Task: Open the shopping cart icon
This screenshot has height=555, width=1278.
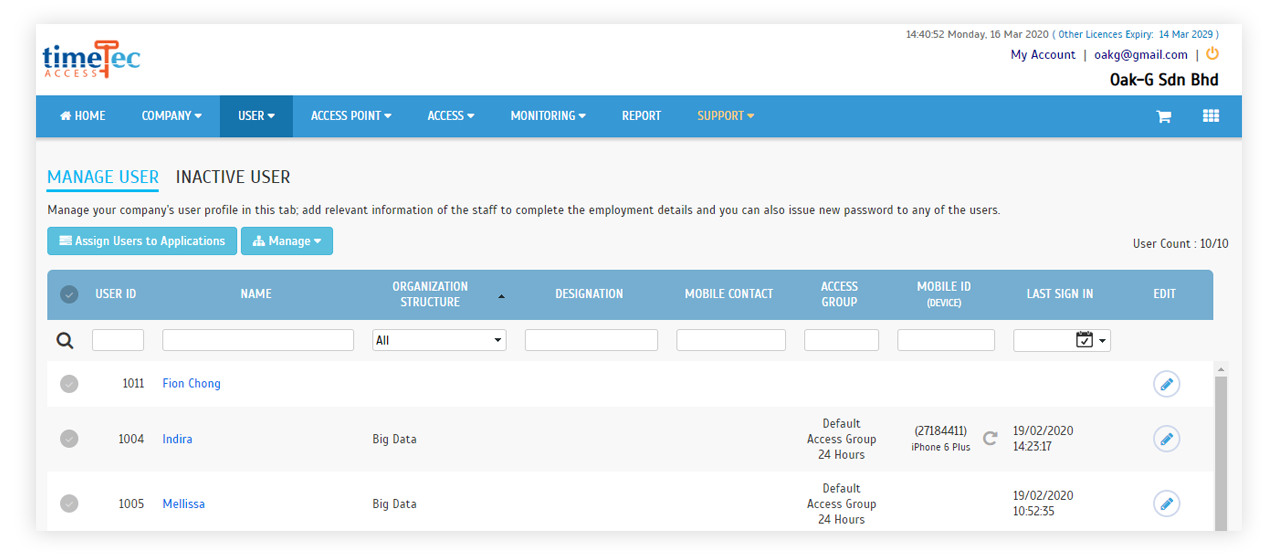Action: pos(1164,116)
